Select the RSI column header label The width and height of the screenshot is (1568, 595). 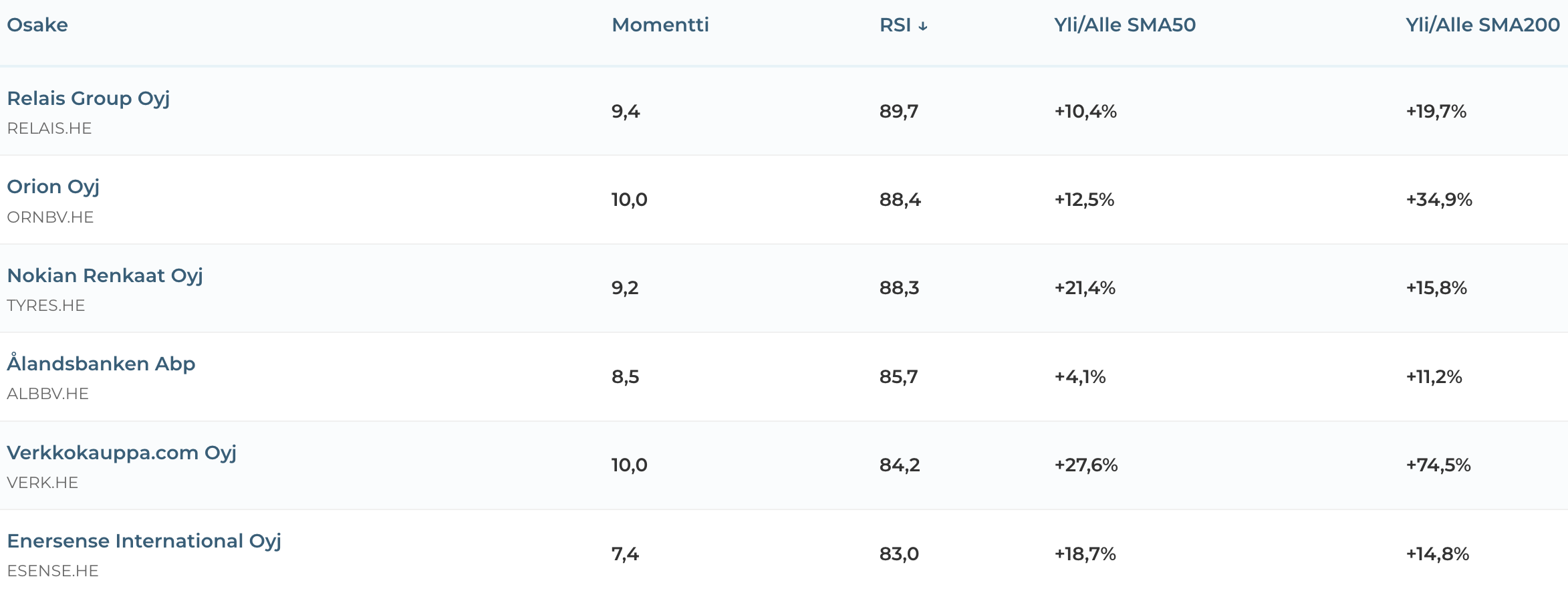click(895, 25)
